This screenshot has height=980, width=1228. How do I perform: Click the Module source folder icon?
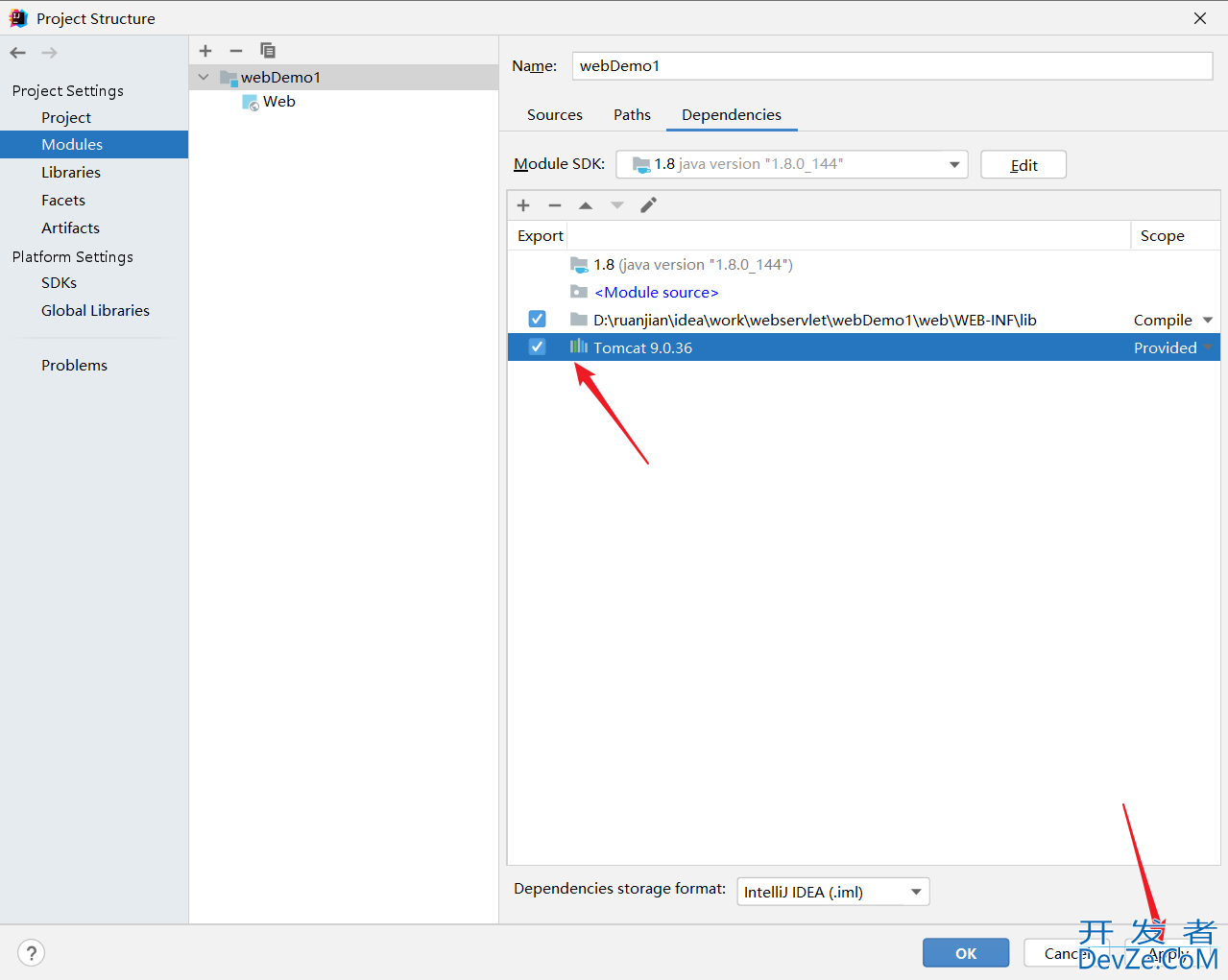(x=579, y=292)
